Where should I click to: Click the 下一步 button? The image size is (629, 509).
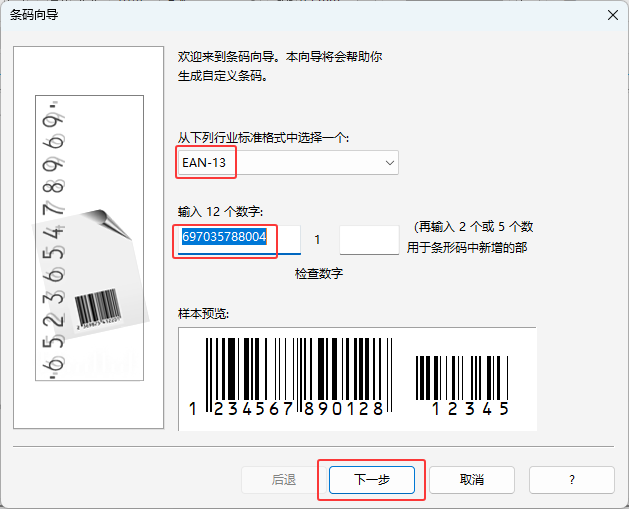372,480
